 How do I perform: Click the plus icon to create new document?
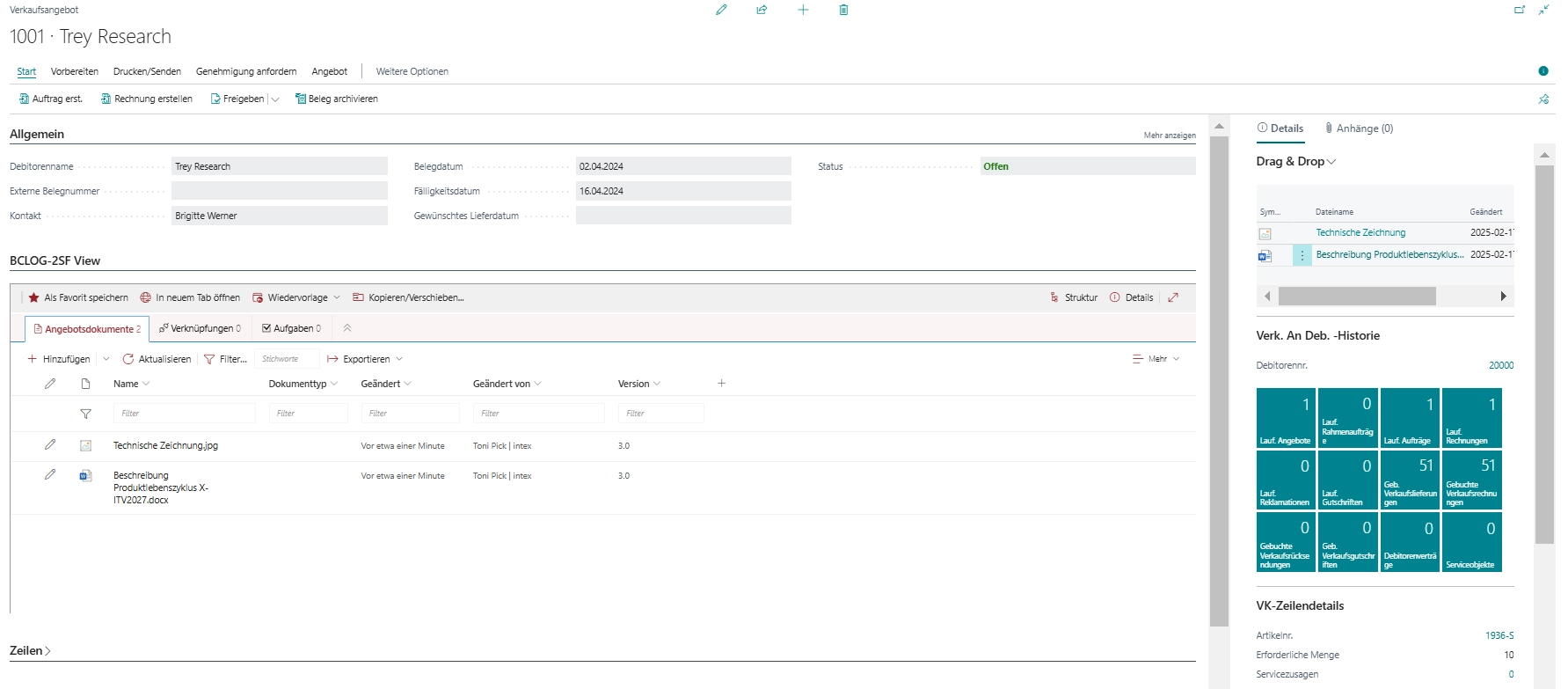[x=803, y=10]
